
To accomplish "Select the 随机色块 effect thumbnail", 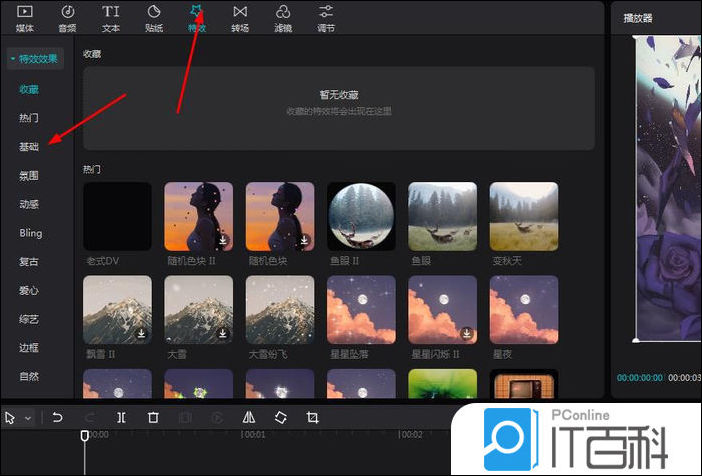I will pos(280,216).
